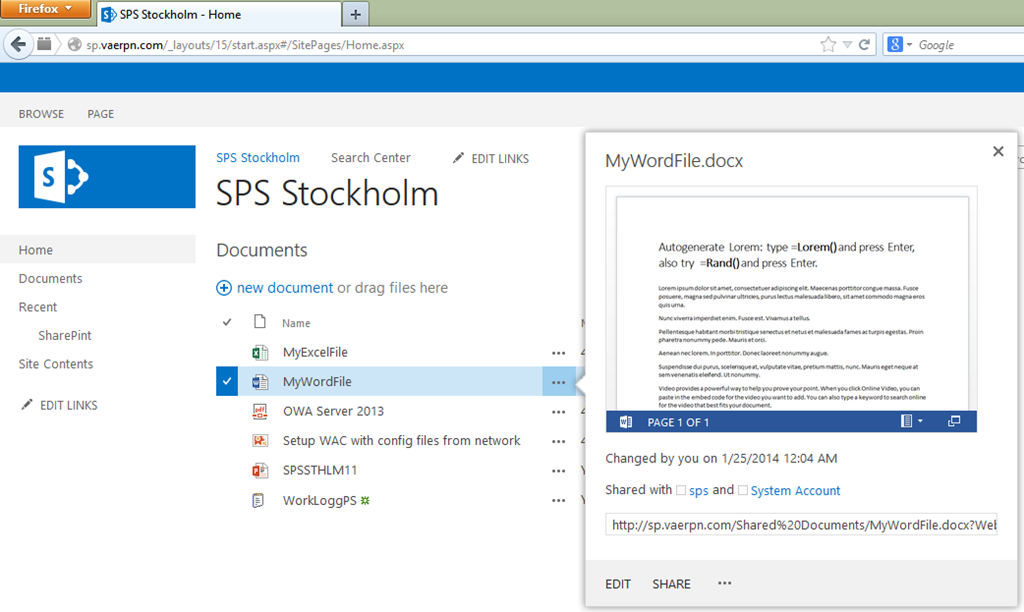Reload the page with the refresh icon
Screen dimensions: 1024x612
pos(864,44)
